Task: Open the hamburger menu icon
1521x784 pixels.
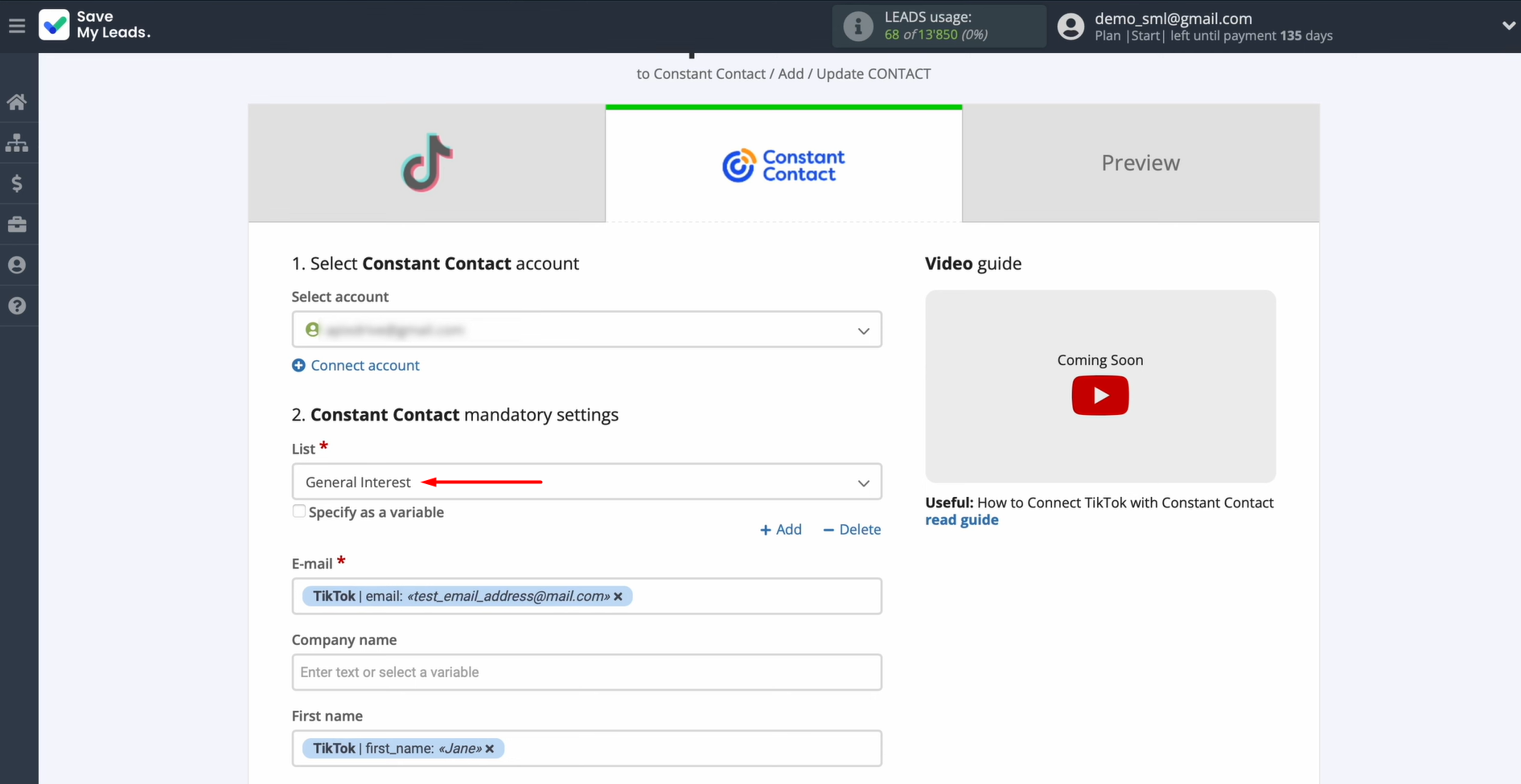Action: [17, 27]
